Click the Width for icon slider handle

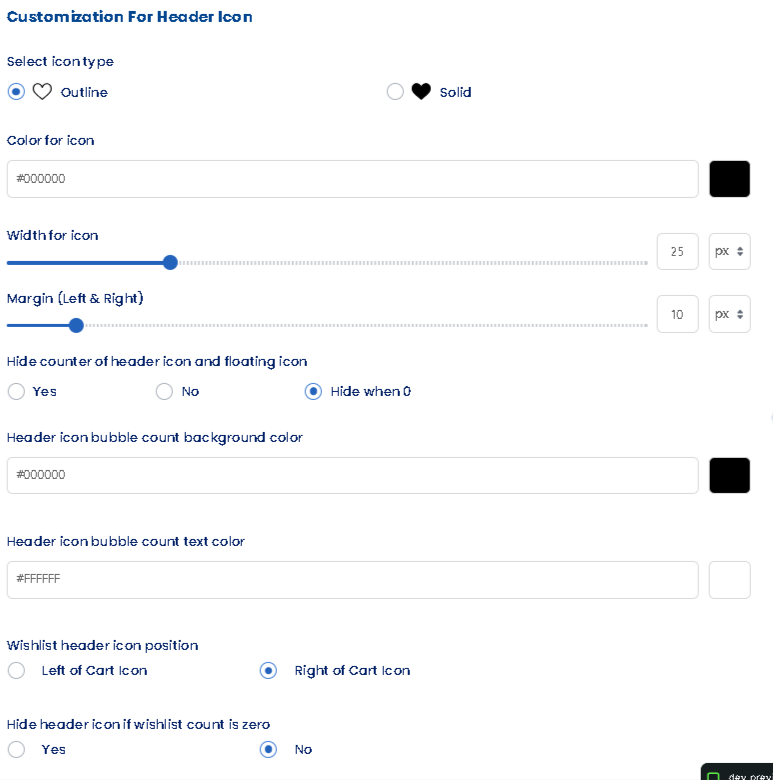[170, 263]
